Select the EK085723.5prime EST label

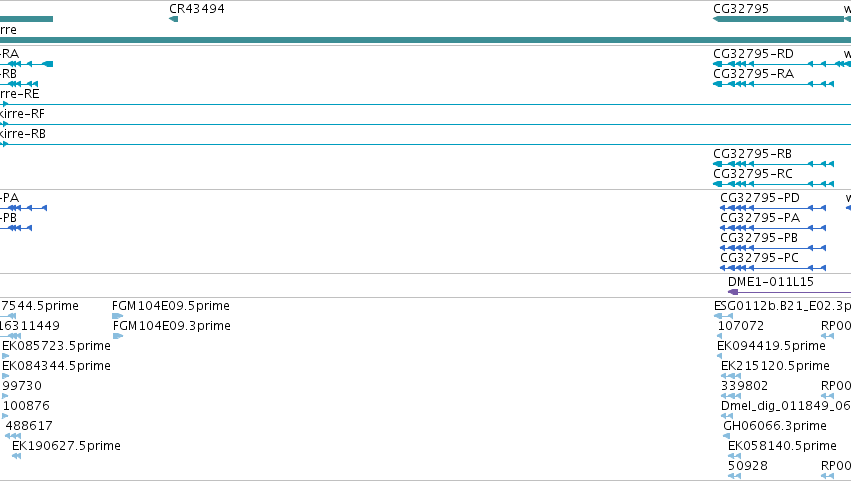pos(56,346)
